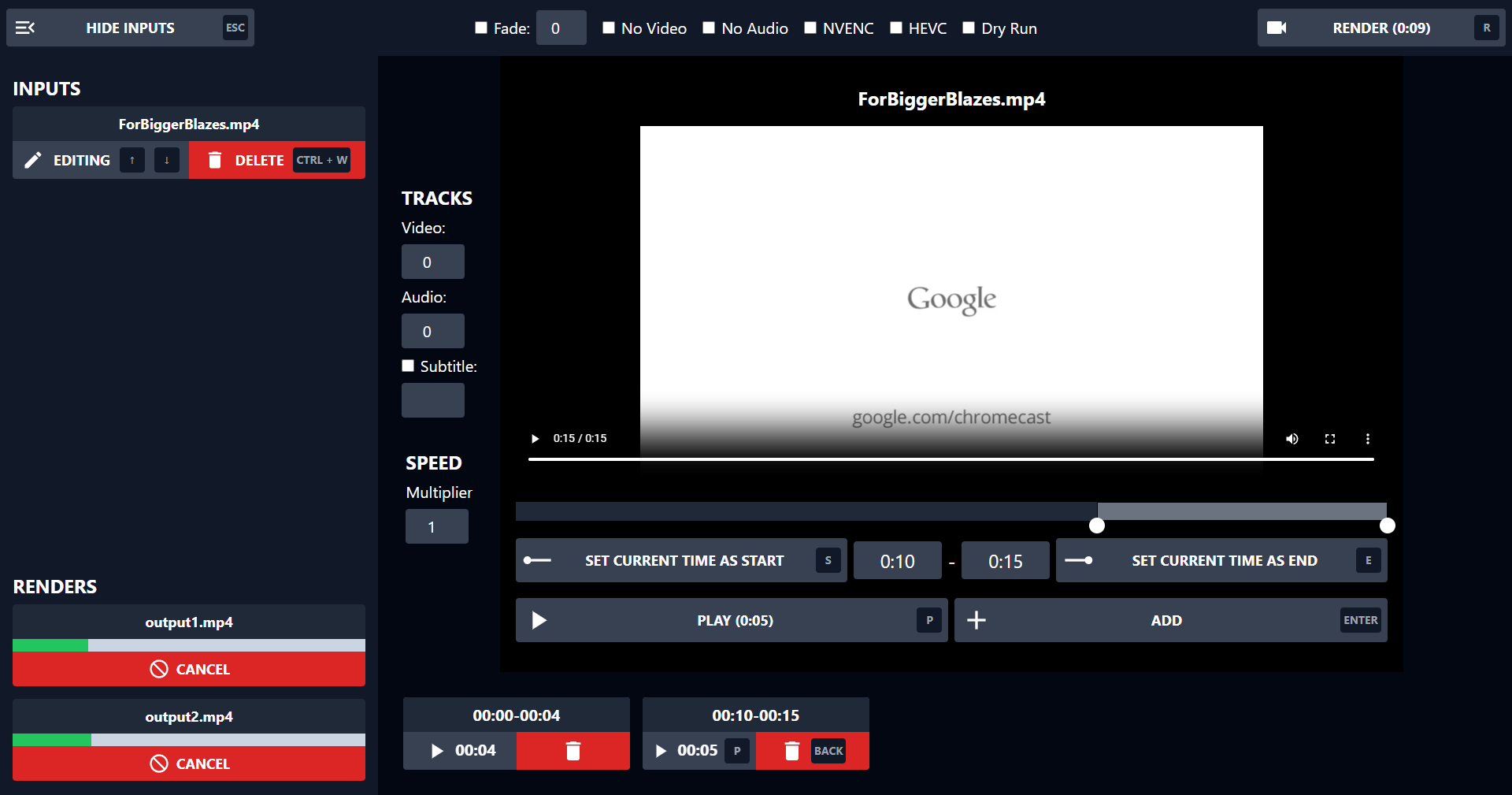Mute the video player volume
This screenshot has width=1512, height=795.
tap(1292, 439)
